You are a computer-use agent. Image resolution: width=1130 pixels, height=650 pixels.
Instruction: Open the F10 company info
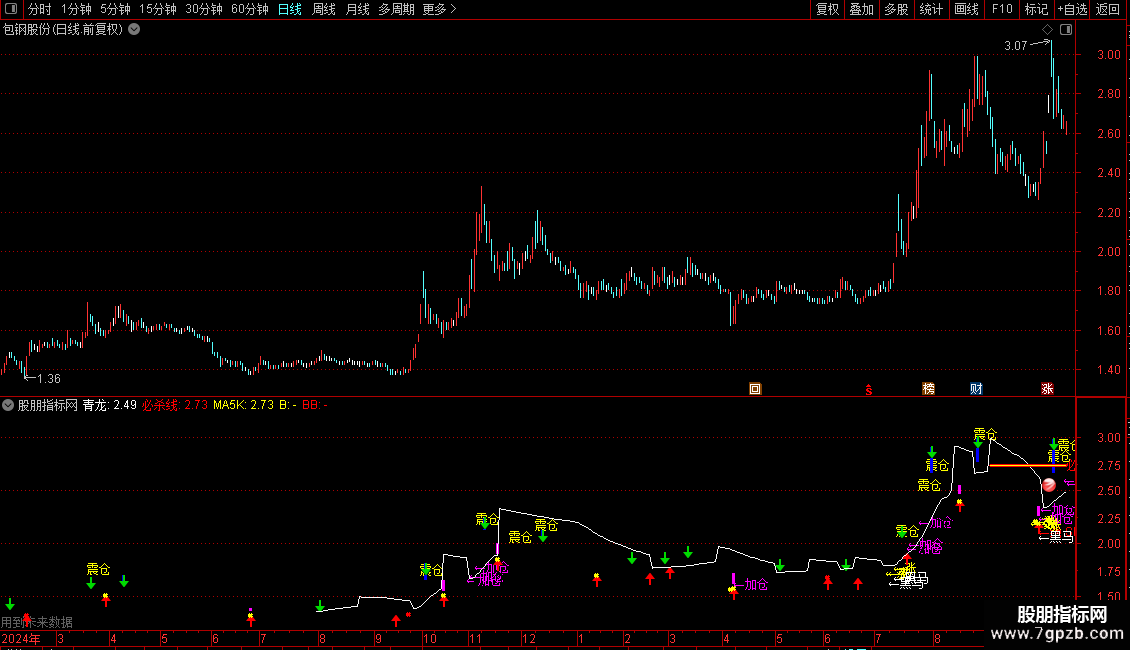coord(1002,9)
